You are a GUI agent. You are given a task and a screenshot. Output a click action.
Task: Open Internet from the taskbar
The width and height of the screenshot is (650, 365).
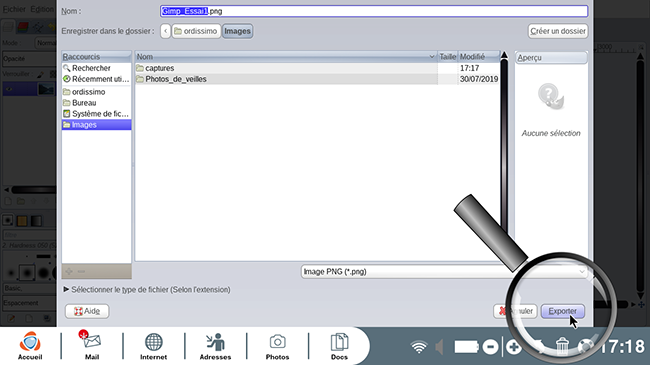pos(153,346)
